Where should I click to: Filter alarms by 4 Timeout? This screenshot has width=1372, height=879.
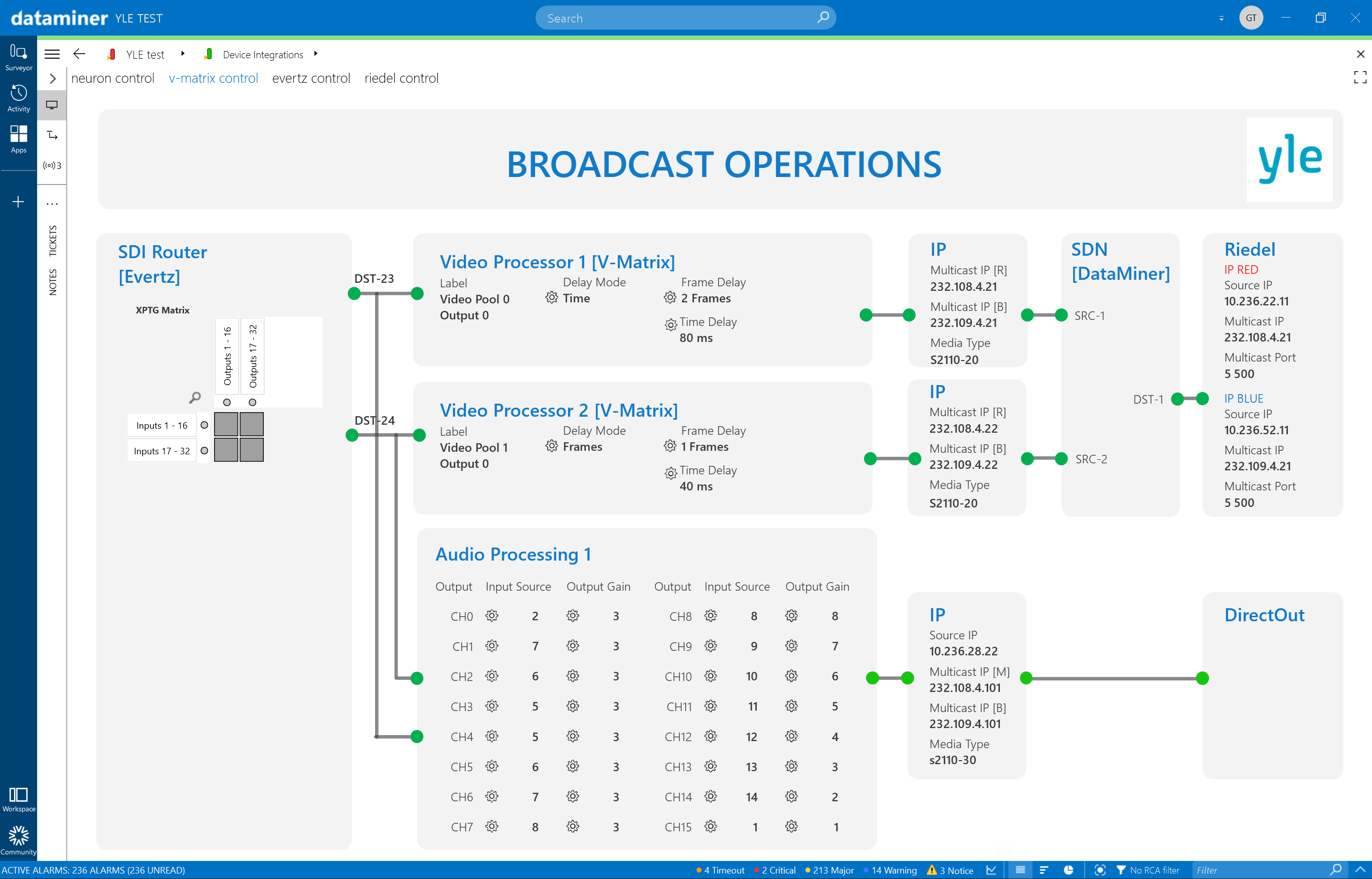coord(720,870)
